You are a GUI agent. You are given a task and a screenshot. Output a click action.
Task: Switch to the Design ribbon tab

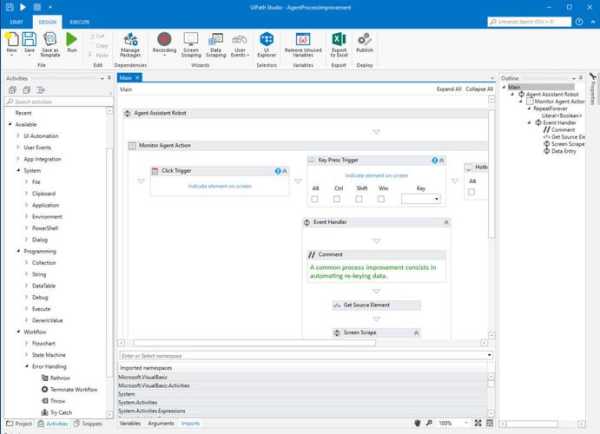click(x=47, y=22)
